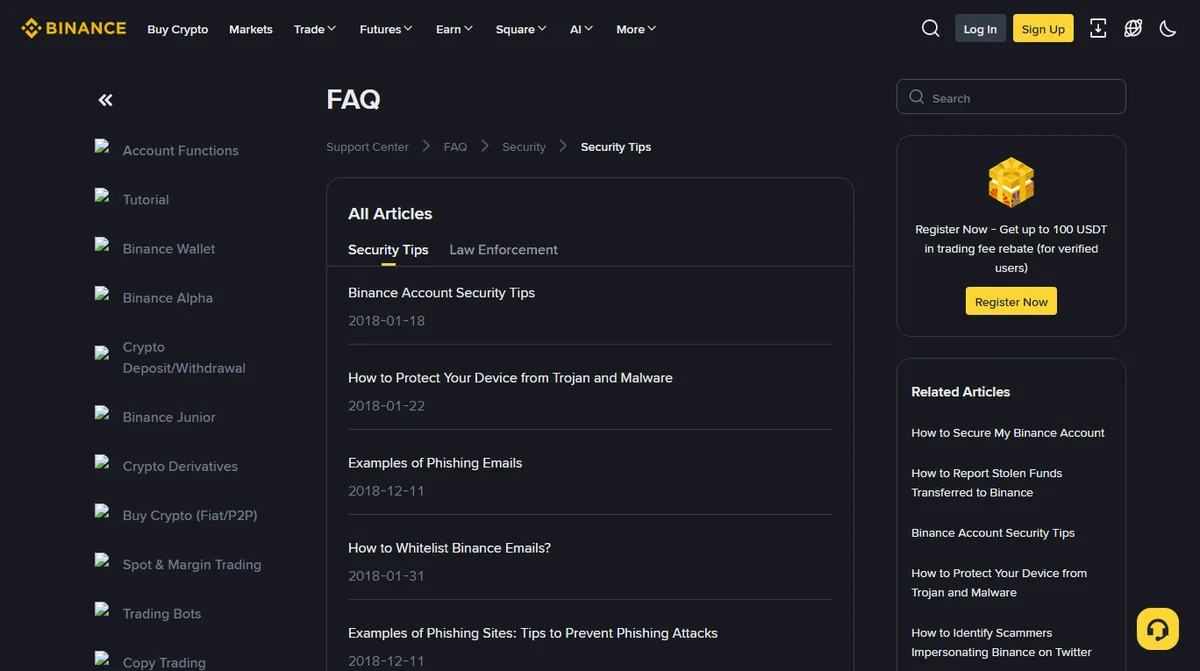The image size is (1200, 671).
Task: Select Binance Junior in sidebar
Action: pyautogui.click(x=169, y=417)
